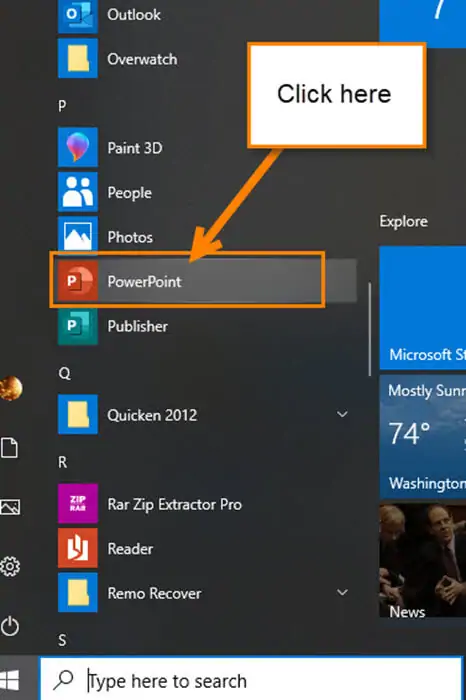
Task: Click the Overwatch folder icon
Action: 78,58
